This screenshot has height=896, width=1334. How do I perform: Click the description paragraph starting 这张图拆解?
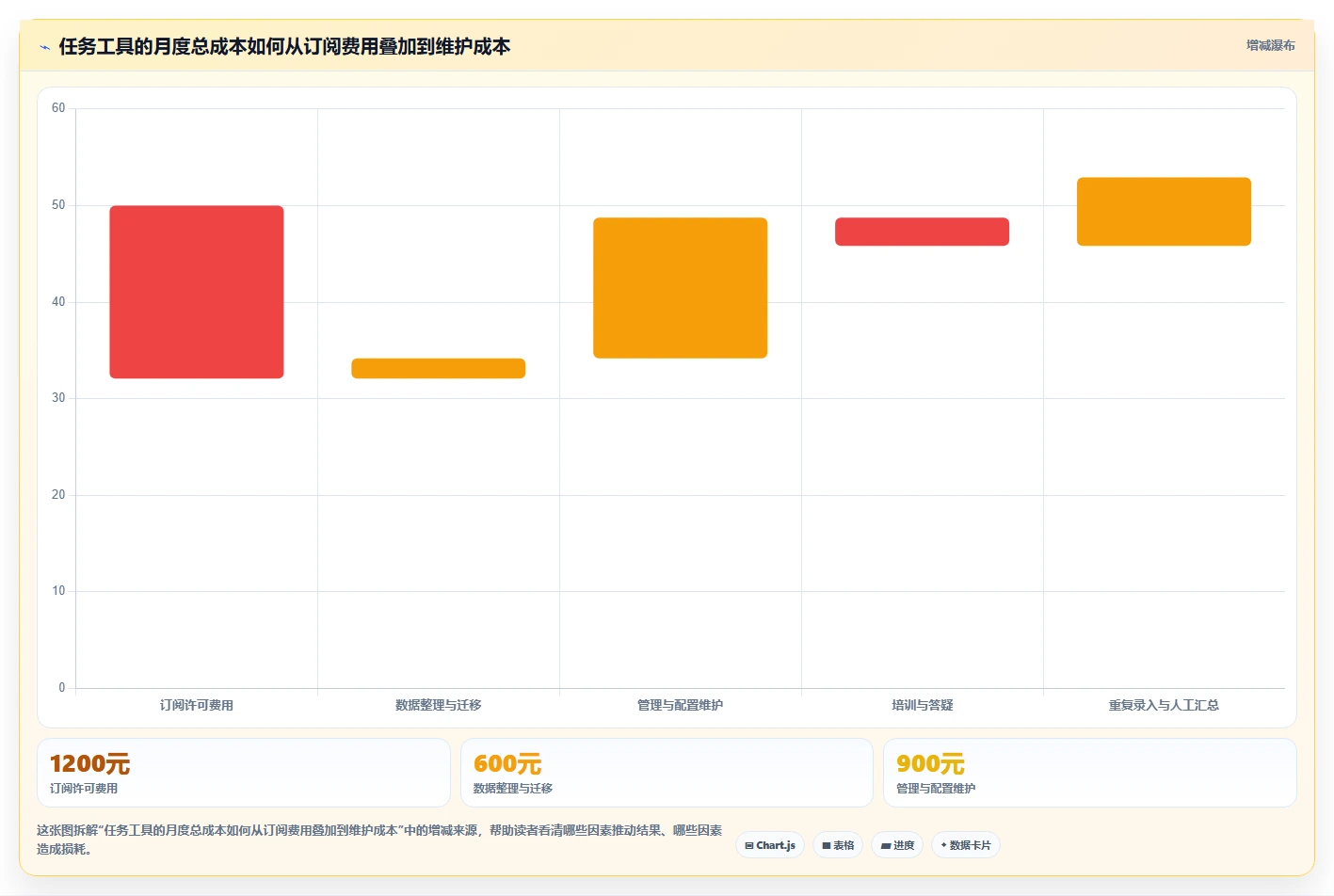pos(379,840)
